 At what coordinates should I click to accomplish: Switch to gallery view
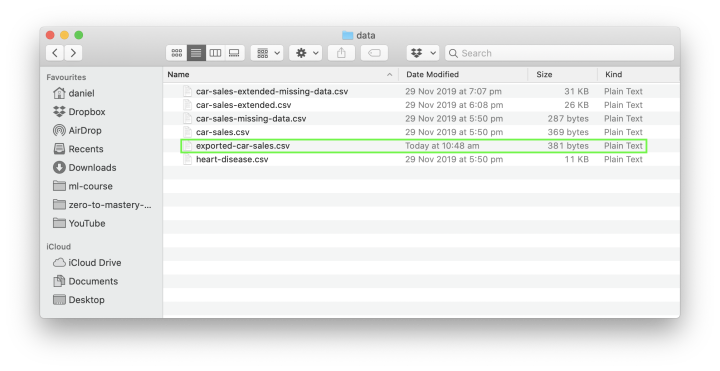point(234,53)
